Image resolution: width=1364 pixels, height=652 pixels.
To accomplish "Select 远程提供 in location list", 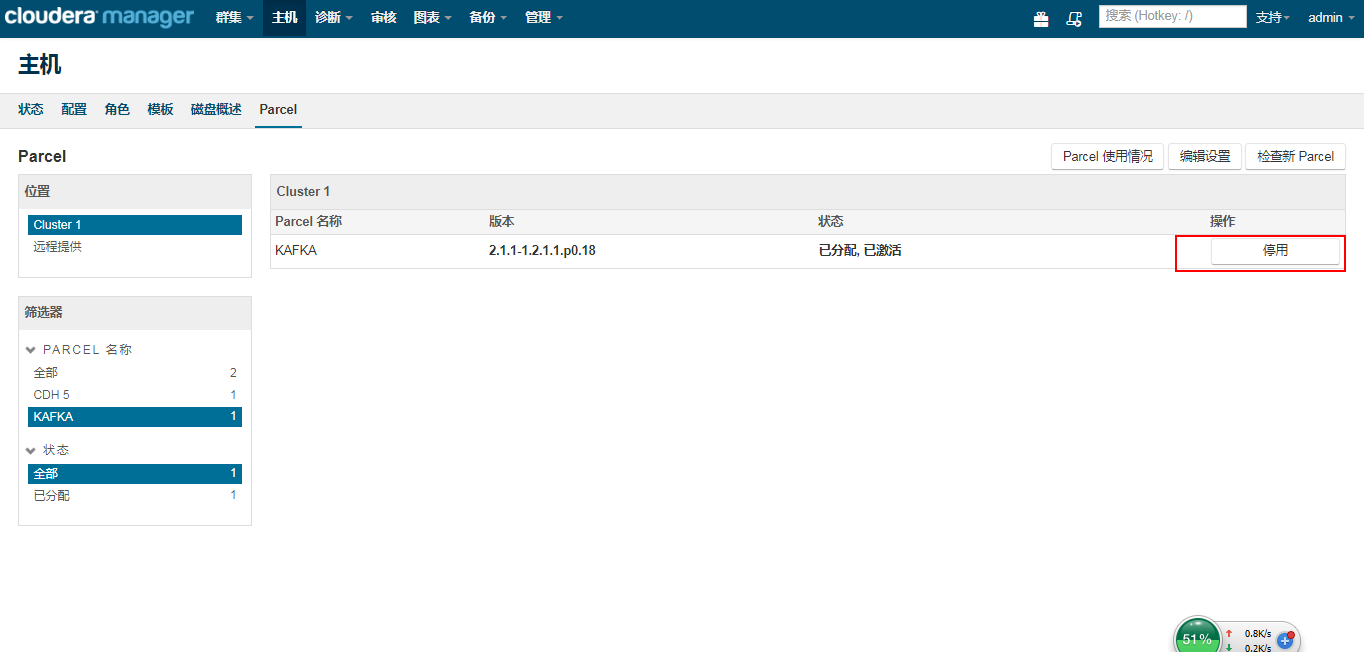I will point(135,247).
